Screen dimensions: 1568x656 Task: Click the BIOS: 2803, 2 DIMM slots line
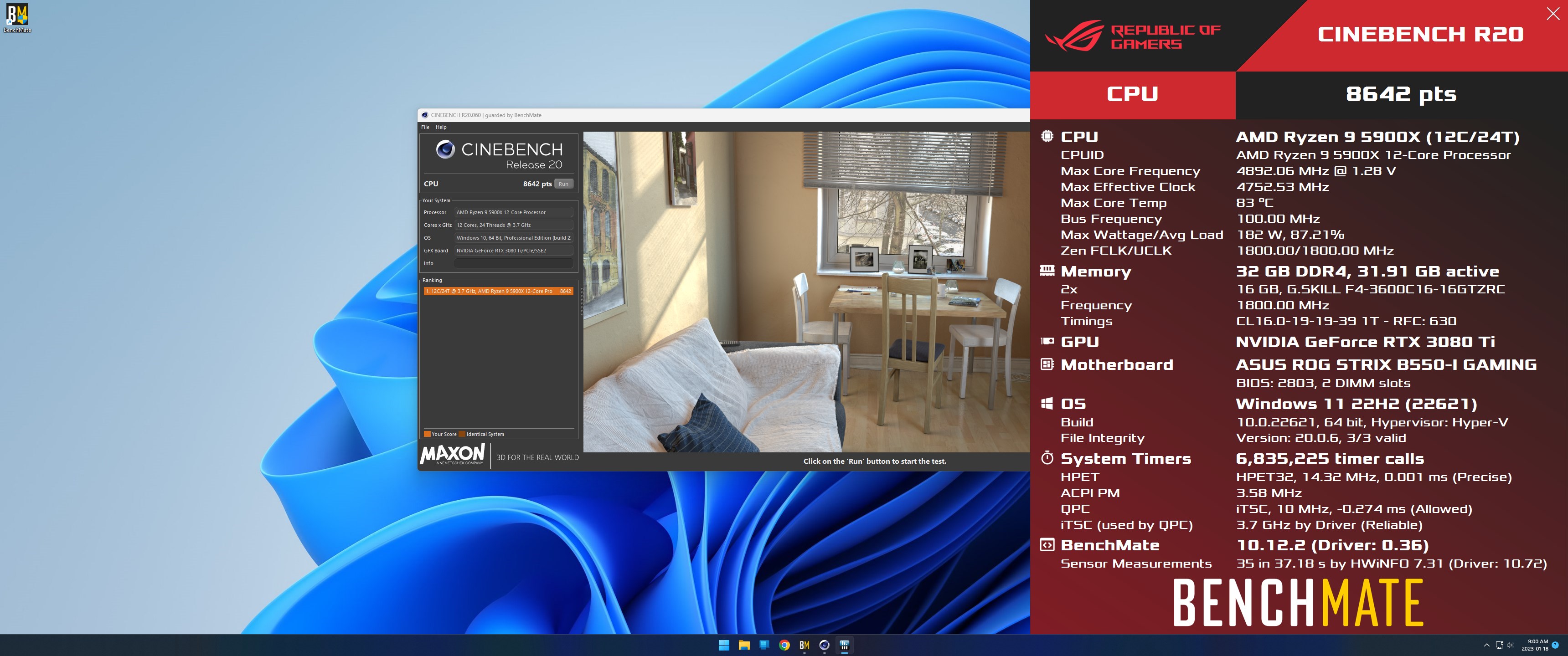point(1323,383)
